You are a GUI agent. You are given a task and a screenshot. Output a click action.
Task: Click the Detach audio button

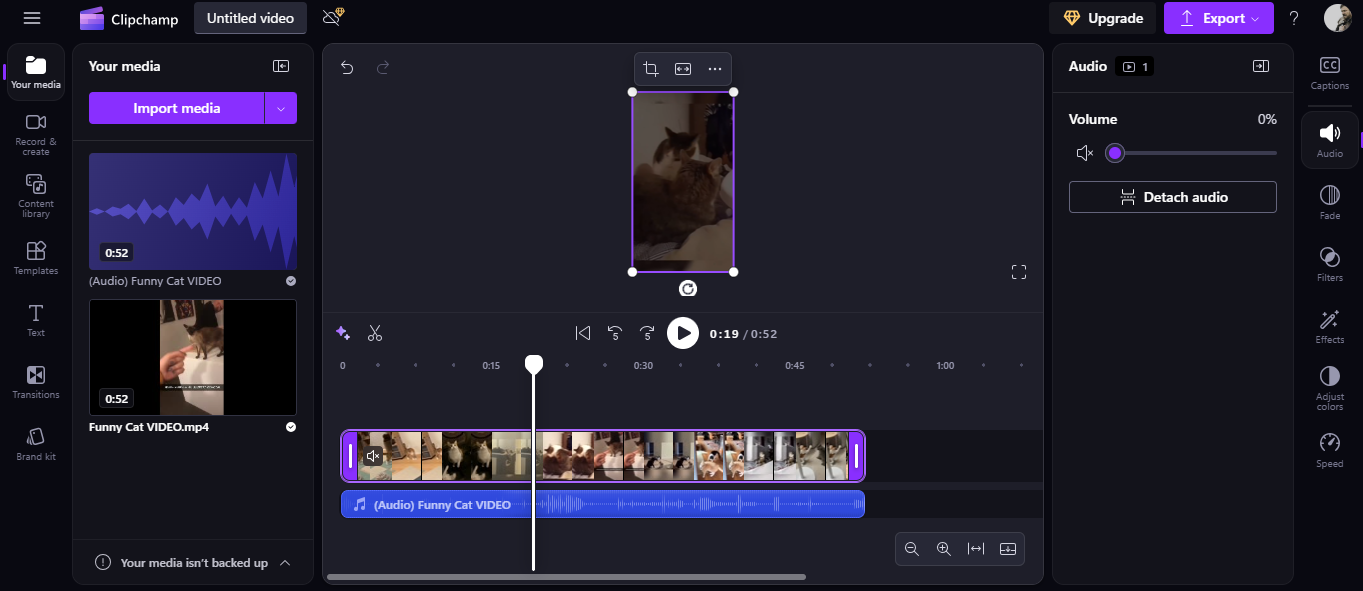pos(1172,196)
